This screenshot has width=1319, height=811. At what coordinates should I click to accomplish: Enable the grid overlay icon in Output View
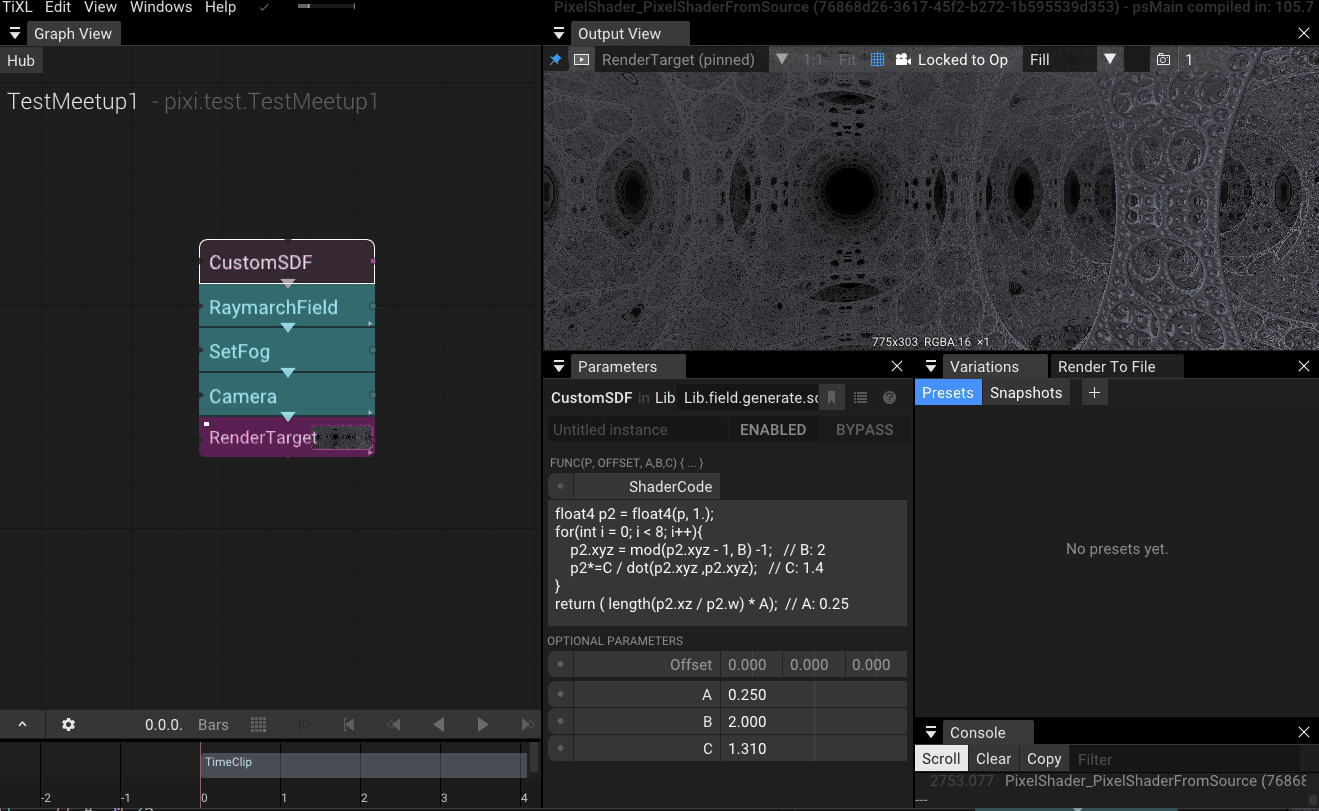click(877, 59)
